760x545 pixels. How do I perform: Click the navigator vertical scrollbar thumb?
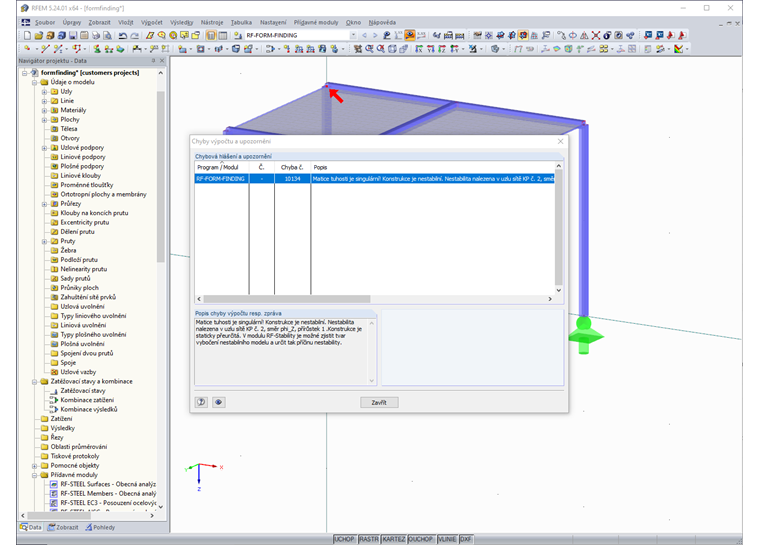[161, 175]
